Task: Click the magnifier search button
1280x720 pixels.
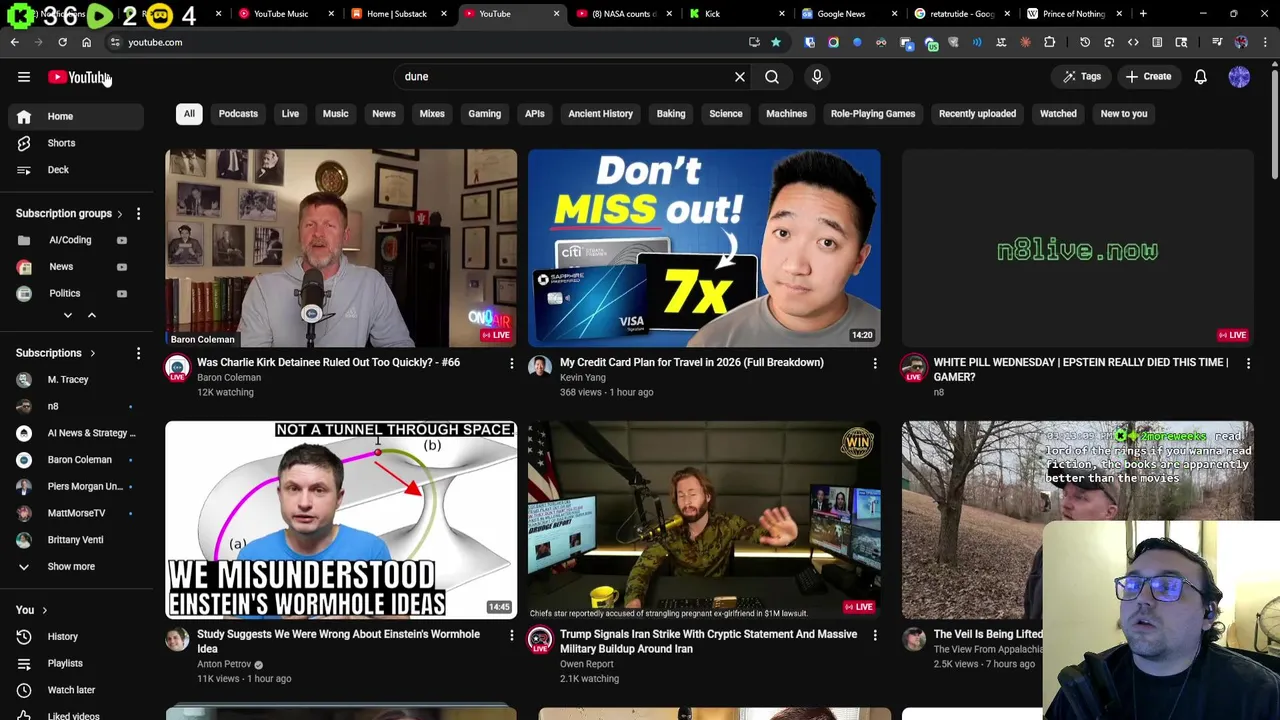Action: pyautogui.click(x=772, y=77)
